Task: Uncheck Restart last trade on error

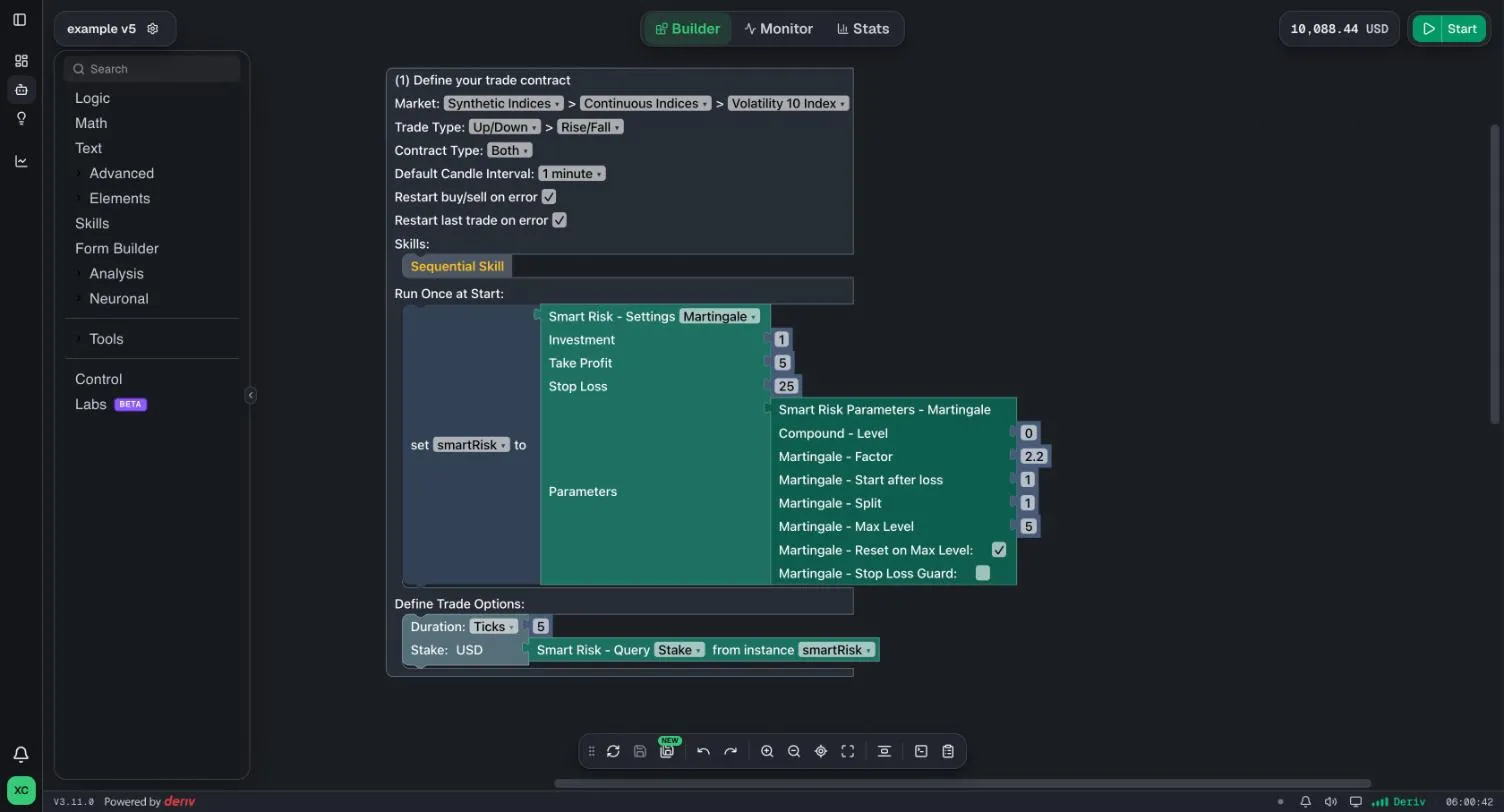Action: coord(559,220)
